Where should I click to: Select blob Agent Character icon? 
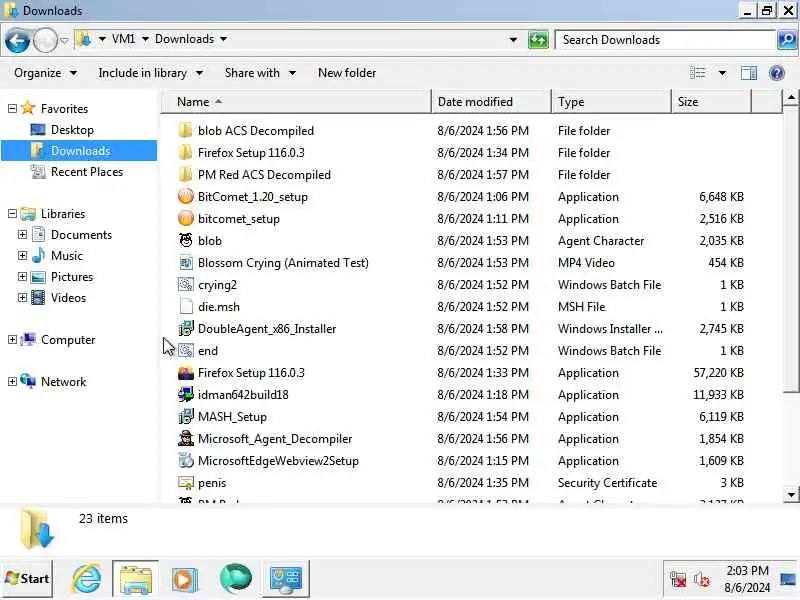point(186,240)
